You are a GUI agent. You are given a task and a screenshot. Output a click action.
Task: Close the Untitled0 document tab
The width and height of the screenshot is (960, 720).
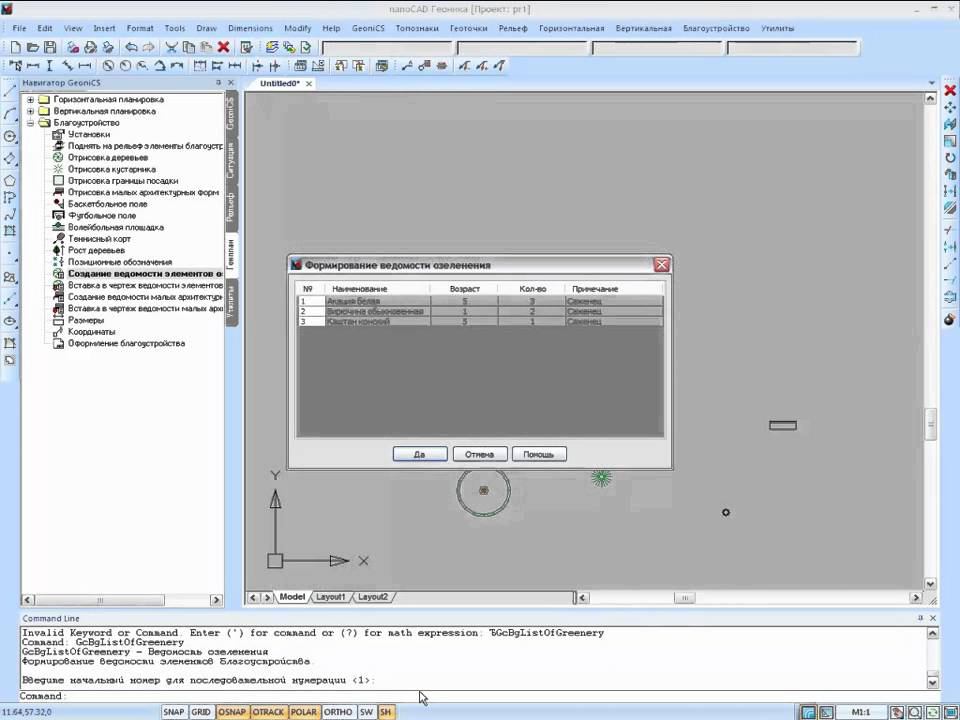point(309,84)
